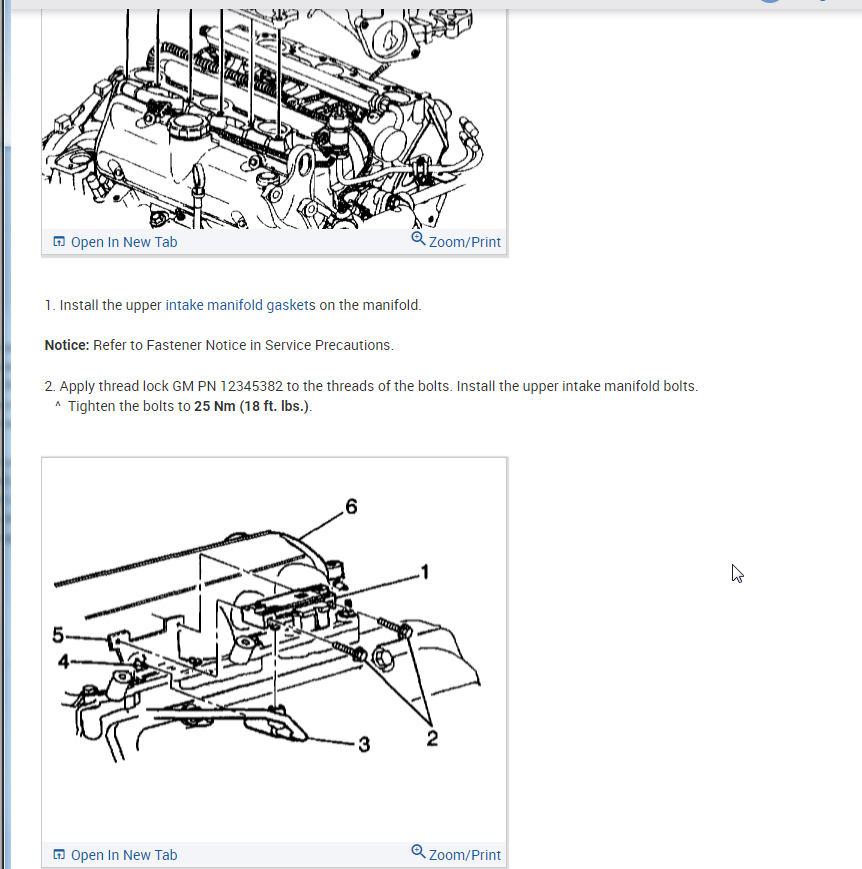Click magnifier icon under numbered bracket diagram
The width and height of the screenshot is (862, 869).
(418, 852)
